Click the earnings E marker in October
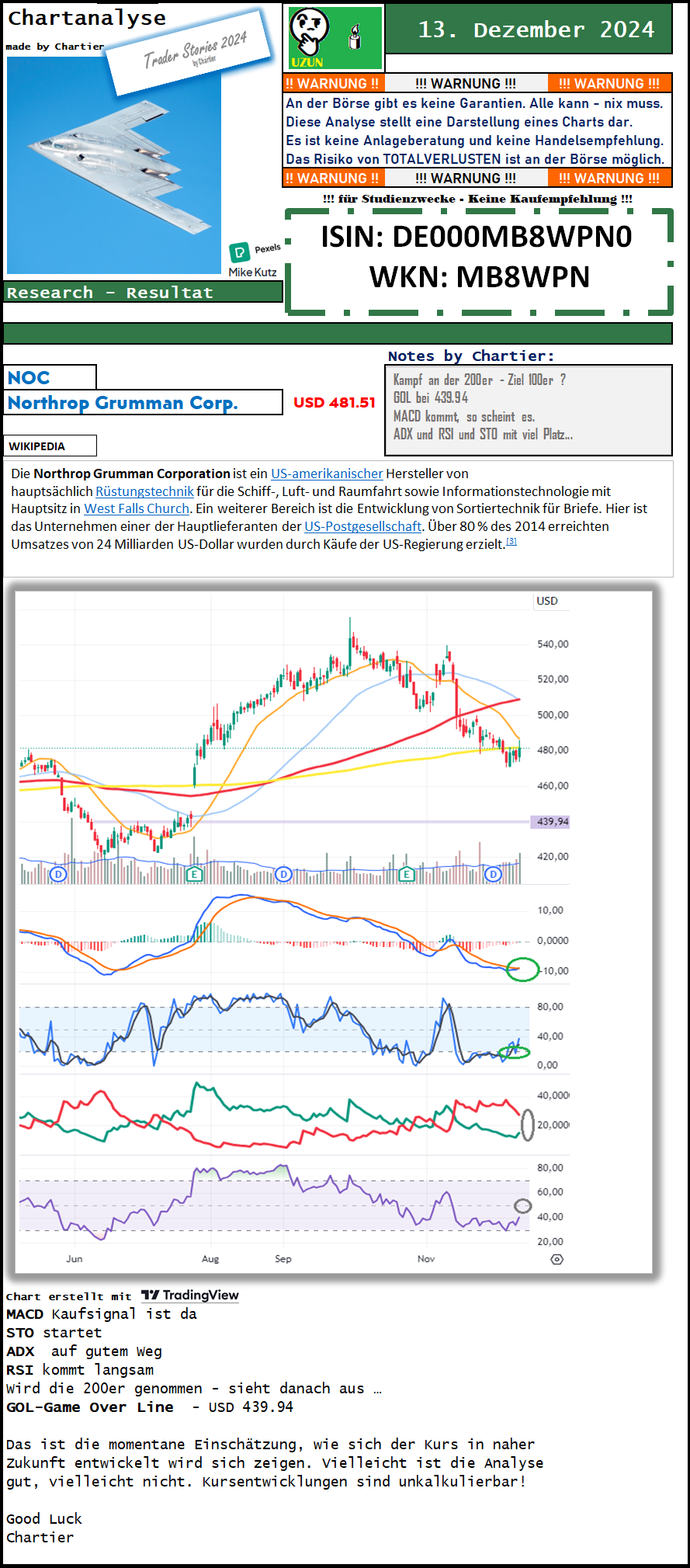The width and height of the screenshot is (690, 1568). tap(406, 874)
